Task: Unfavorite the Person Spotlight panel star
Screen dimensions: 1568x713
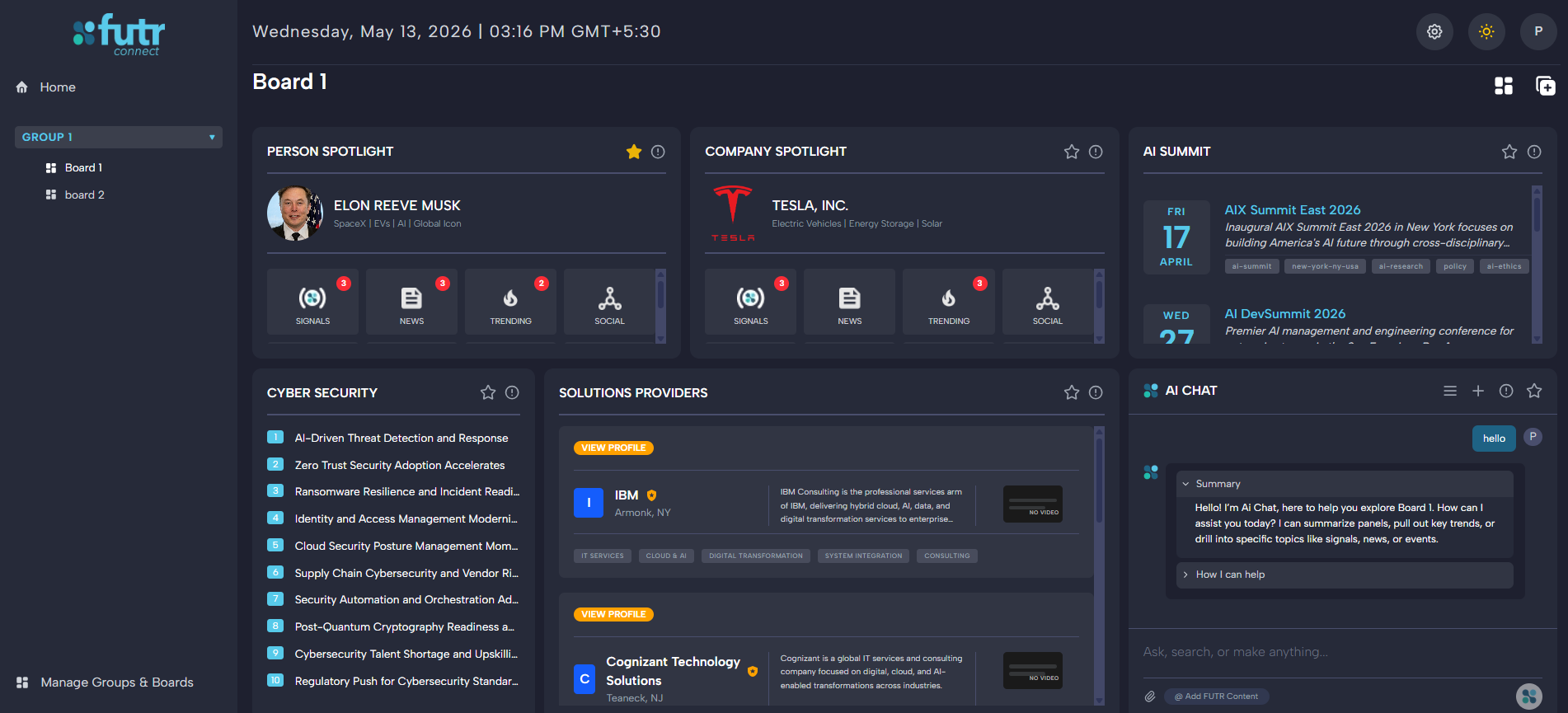Action: tap(634, 152)
